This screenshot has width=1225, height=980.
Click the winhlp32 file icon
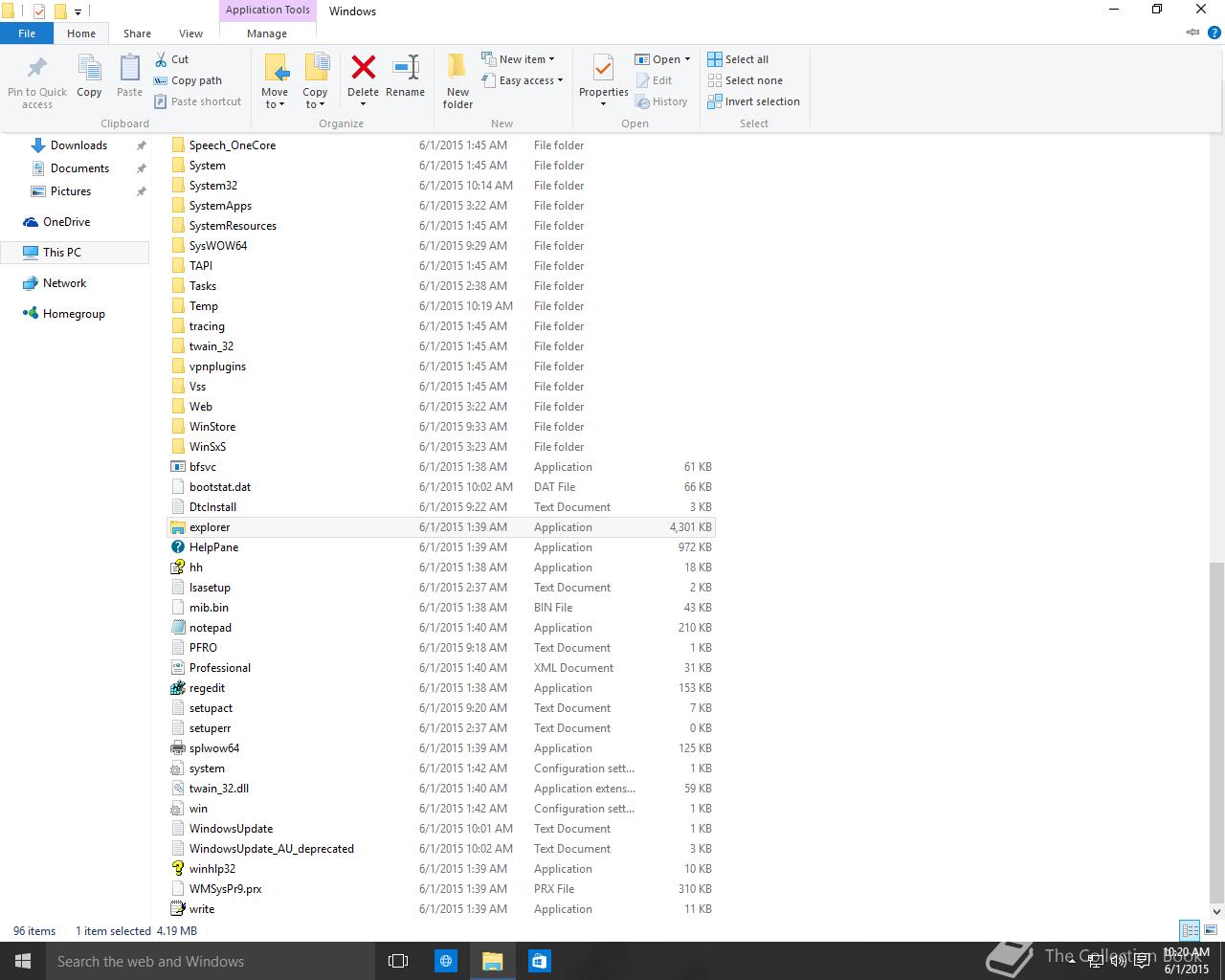point(177,869)
